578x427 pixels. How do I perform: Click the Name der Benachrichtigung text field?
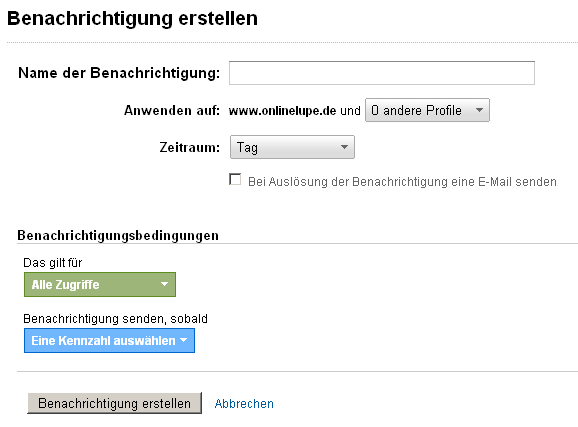[x=382, y=73]
